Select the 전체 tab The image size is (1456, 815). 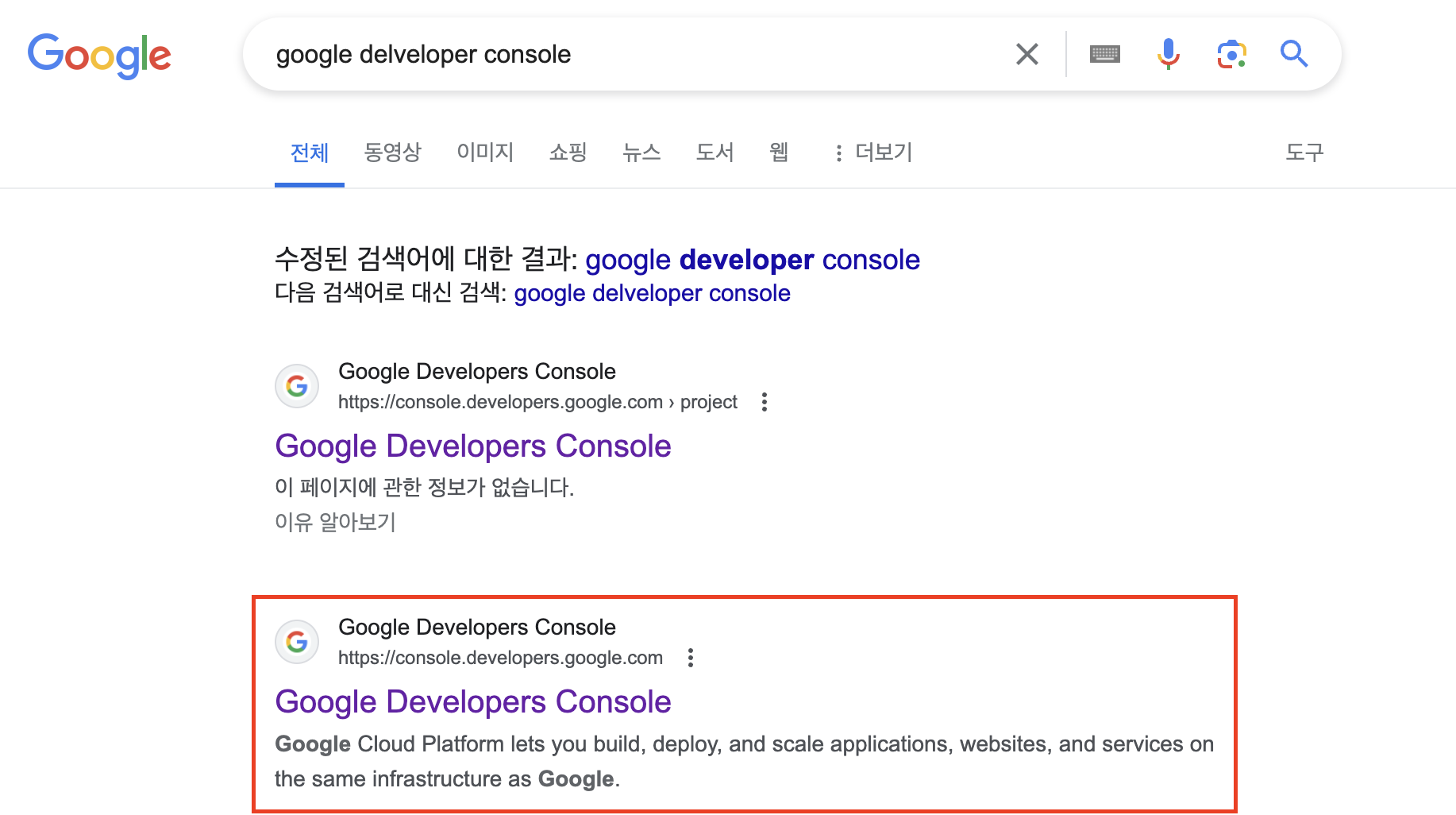point(310,152)
